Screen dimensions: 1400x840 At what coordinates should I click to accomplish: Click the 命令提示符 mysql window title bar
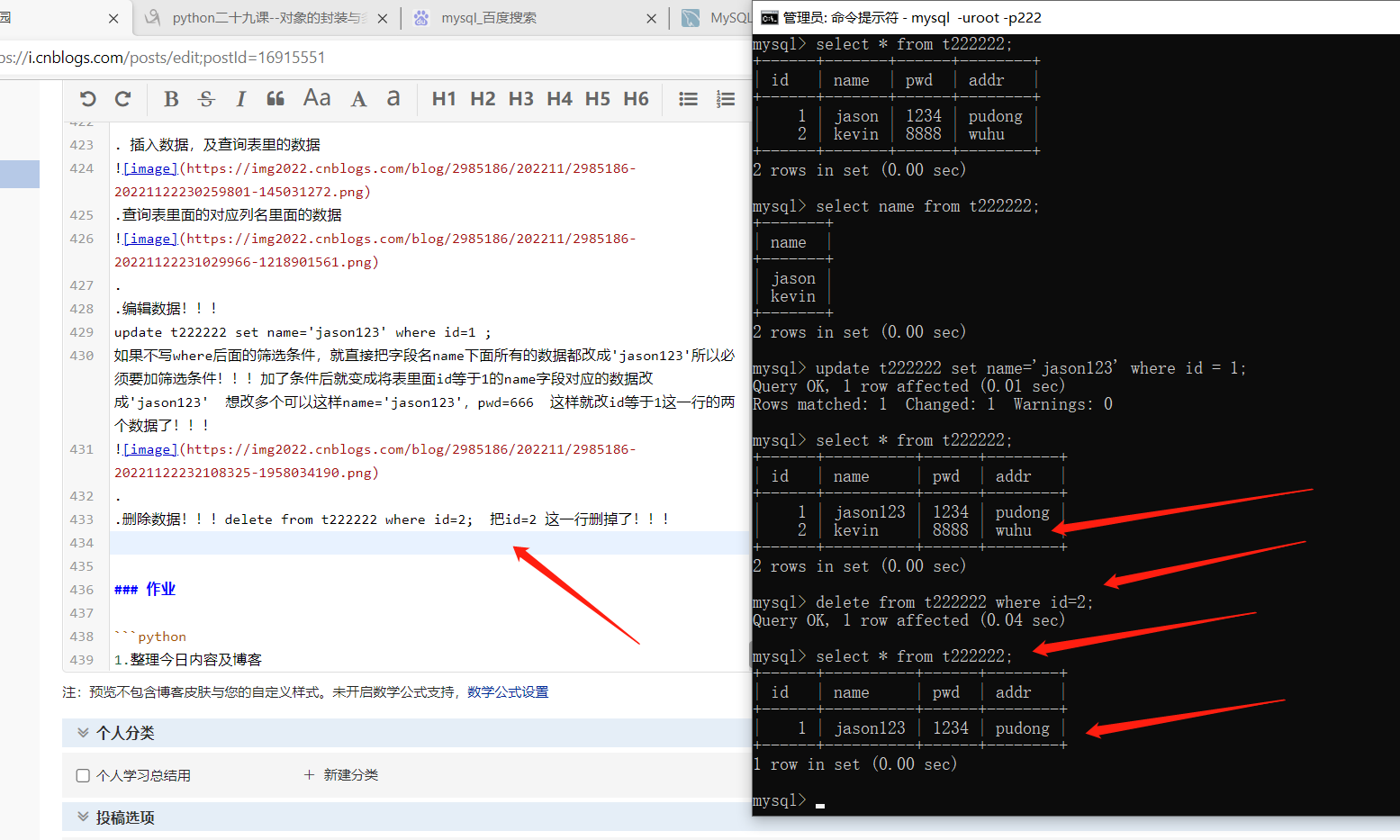click(x=1076, y=17)
